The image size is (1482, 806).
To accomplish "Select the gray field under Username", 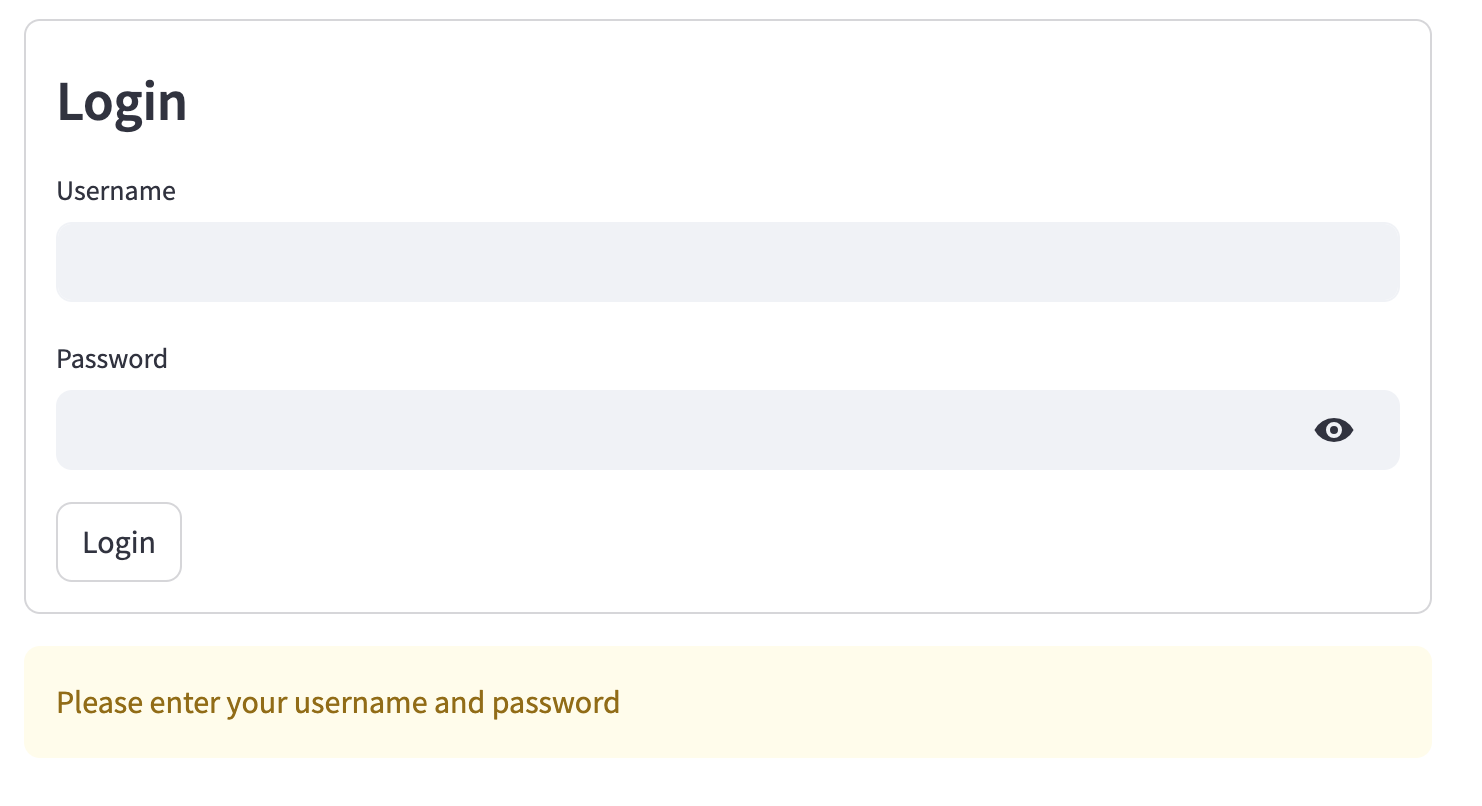I will (x=728, y=262).
